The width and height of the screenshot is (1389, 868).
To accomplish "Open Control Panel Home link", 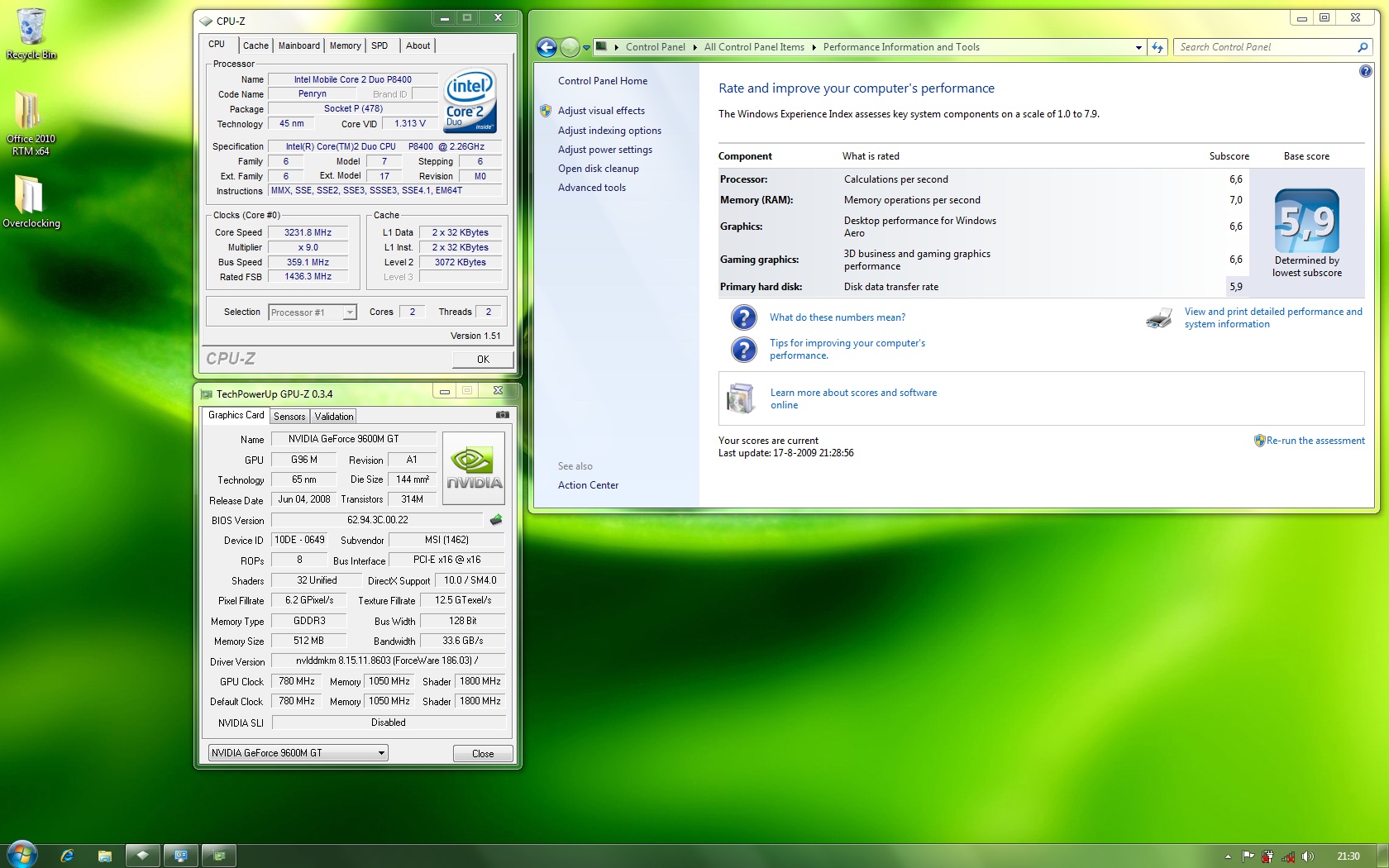I will [603, 81].
